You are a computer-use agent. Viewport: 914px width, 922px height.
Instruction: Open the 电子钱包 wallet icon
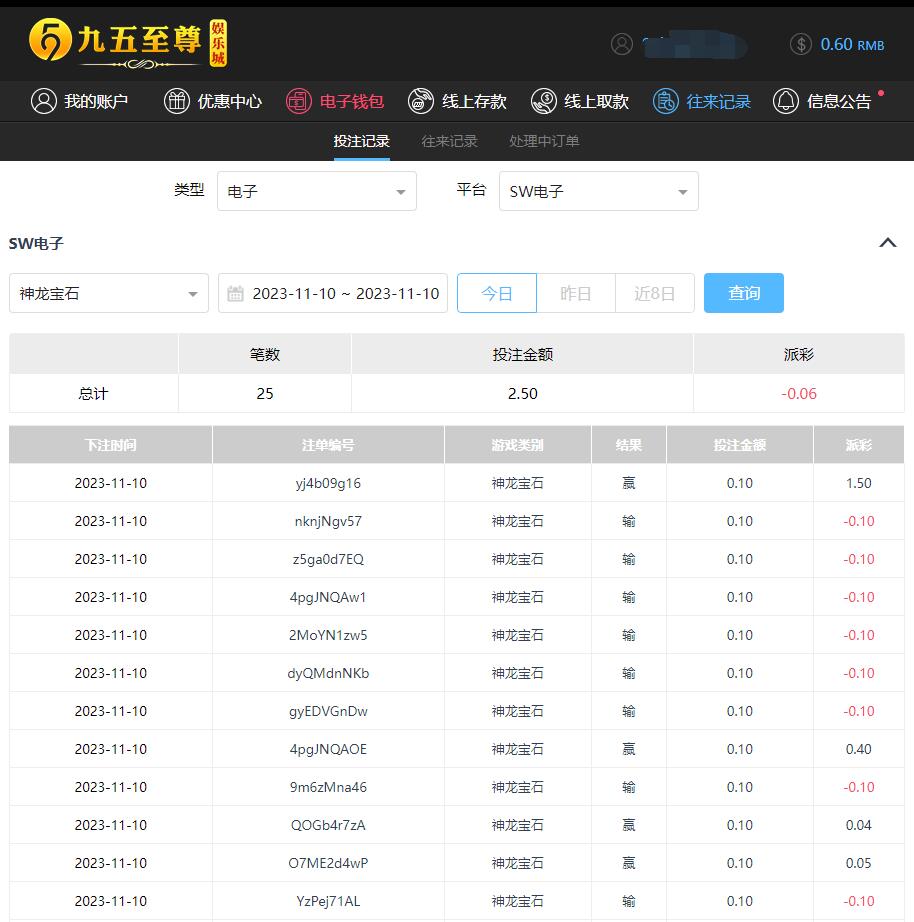299,101
